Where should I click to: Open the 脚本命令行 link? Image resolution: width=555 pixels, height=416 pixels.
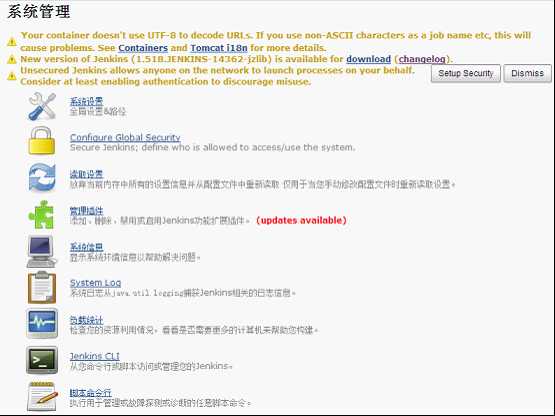pyautogui.click(x=91, y=393)
